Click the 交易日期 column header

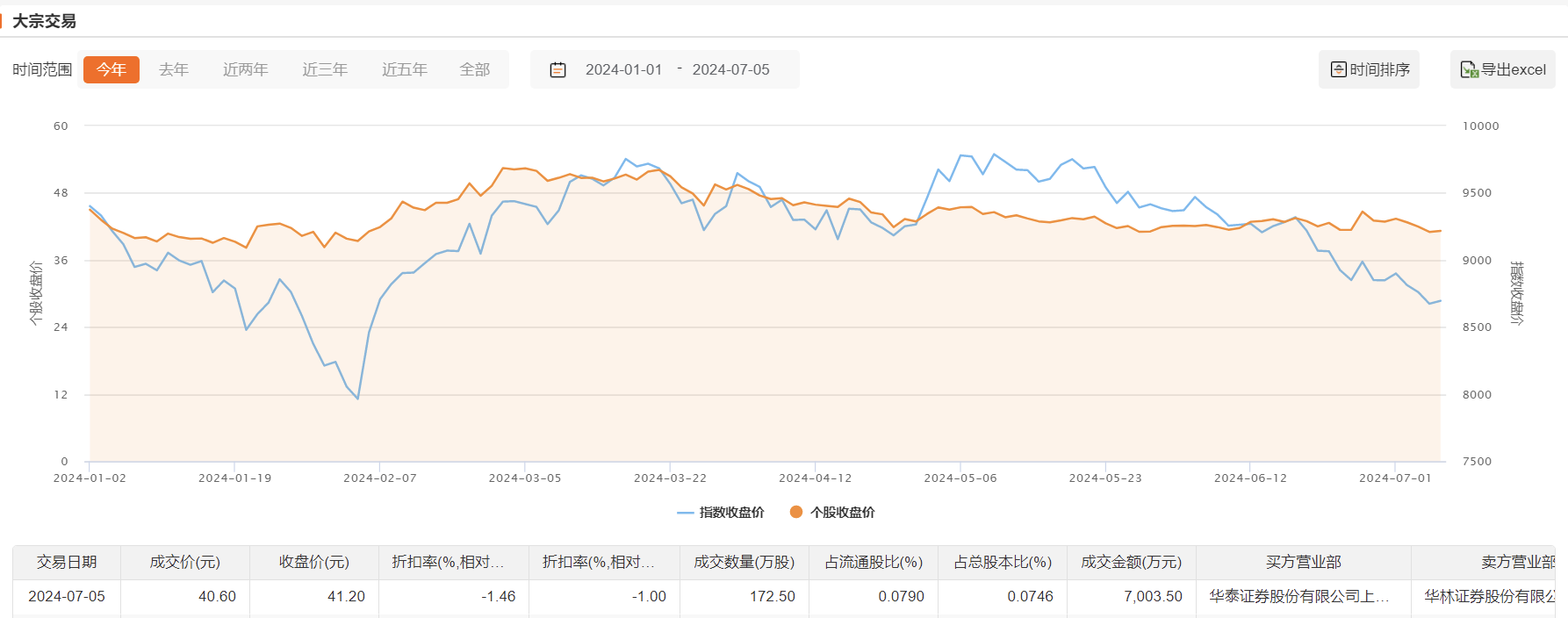67,562
